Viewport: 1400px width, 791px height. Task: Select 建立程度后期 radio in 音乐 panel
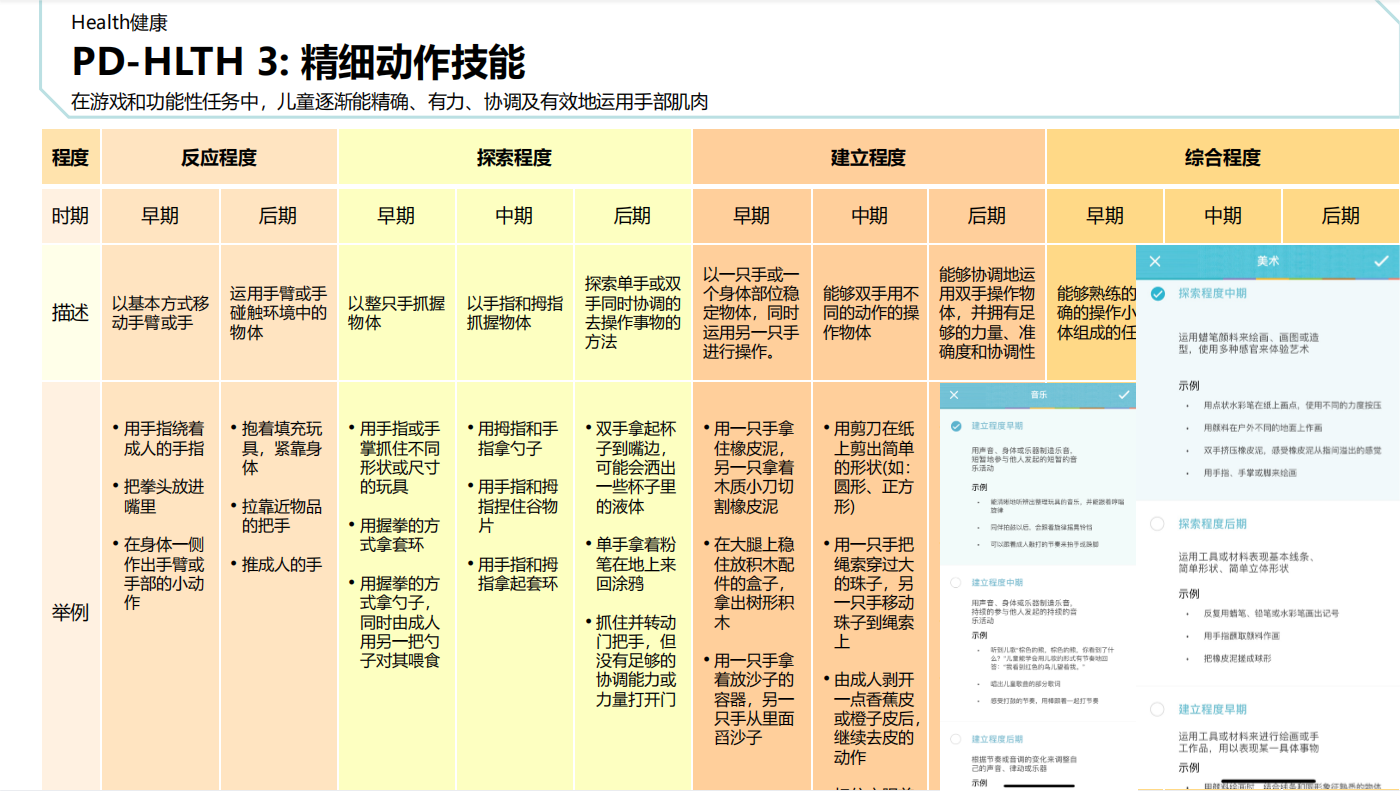(x=955, y=739)
